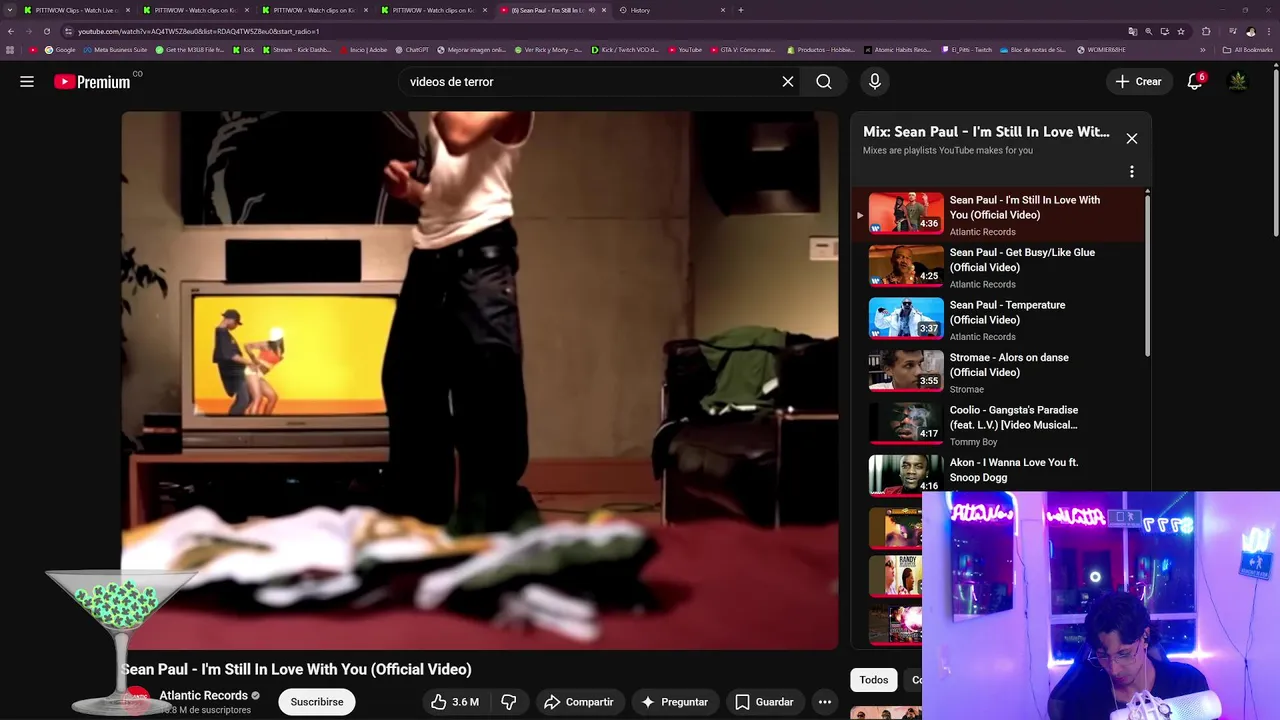
Task: Open the All Bookmarks folder
Action: tap(1248, 50)
